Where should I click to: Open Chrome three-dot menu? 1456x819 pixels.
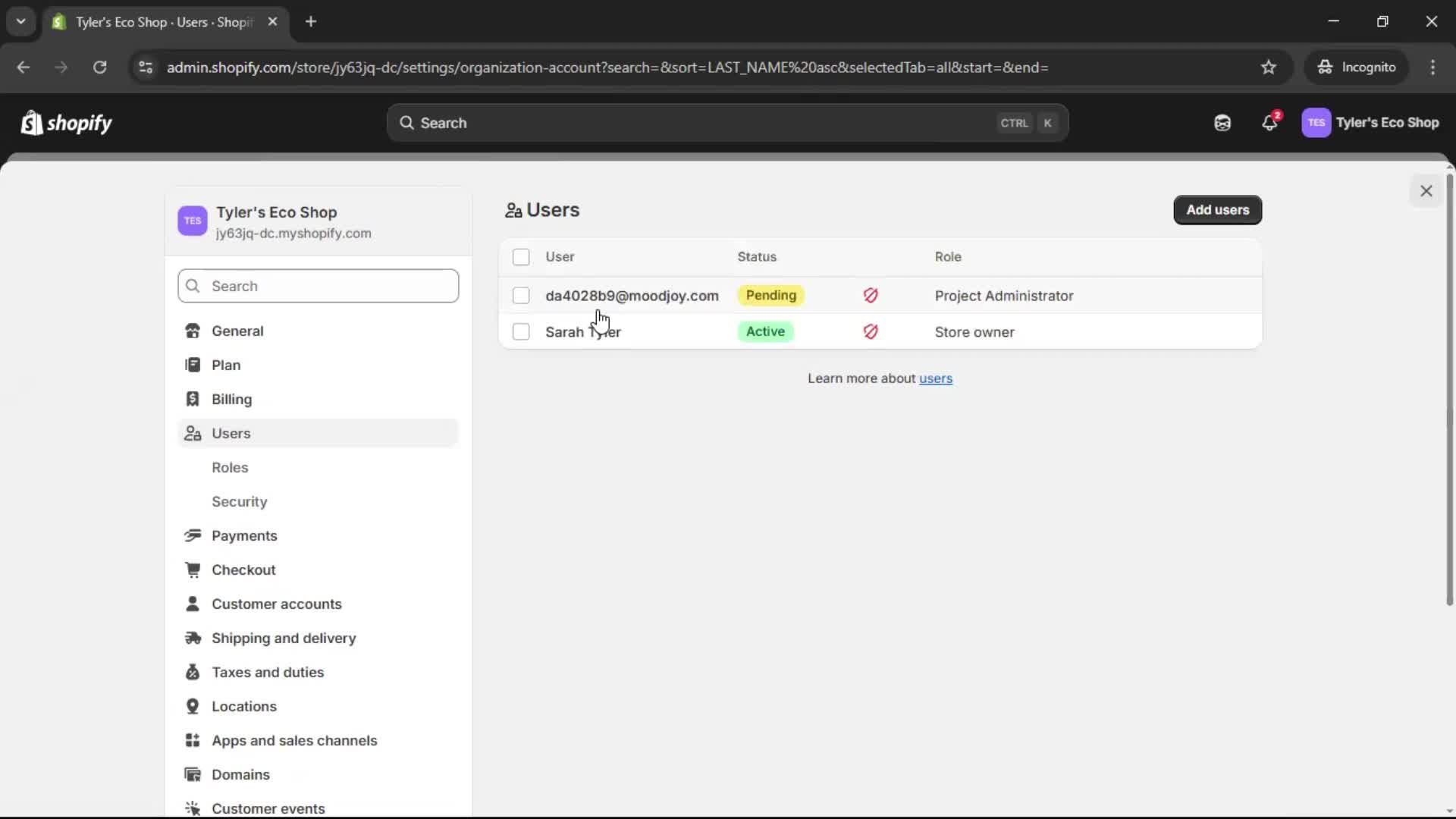pos(1432,67)
